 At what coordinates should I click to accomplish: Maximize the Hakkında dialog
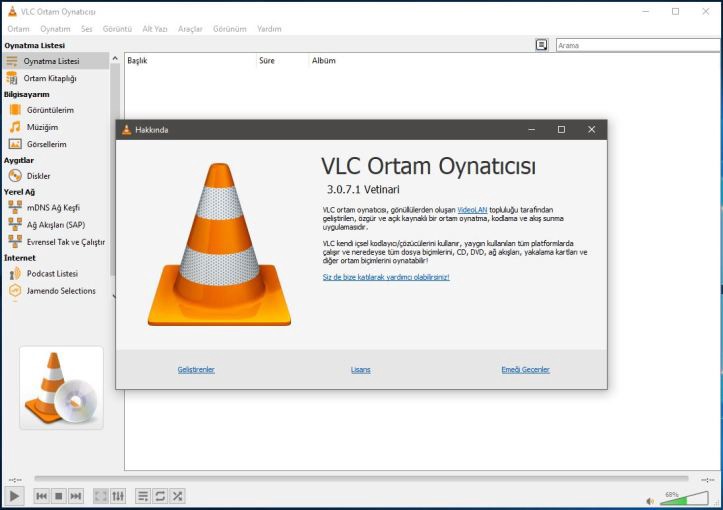pyautogui.click(x=561, y=130)
